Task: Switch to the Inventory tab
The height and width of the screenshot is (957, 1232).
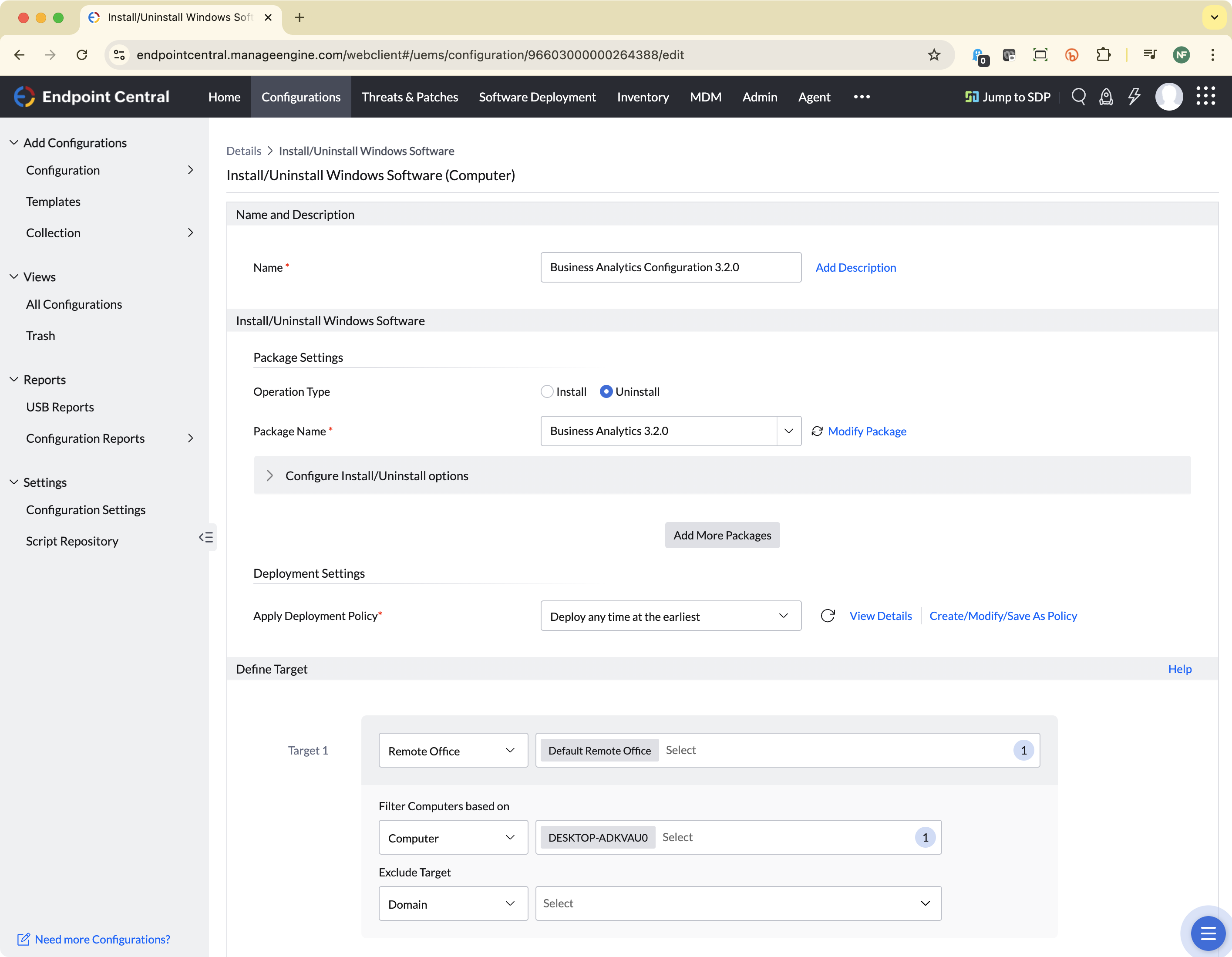Action: tap(643, 97)
